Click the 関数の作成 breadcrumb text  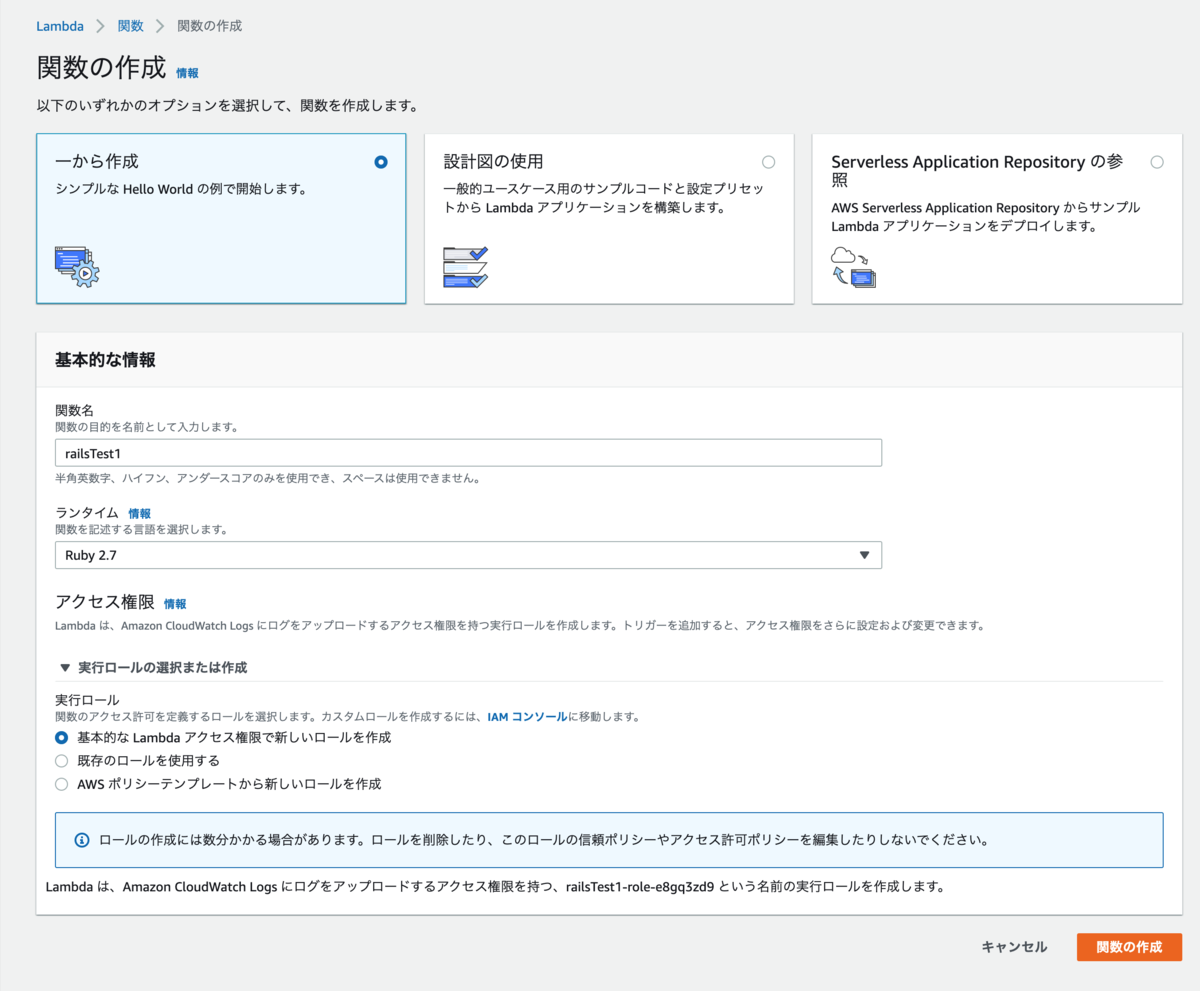point(209,26)
